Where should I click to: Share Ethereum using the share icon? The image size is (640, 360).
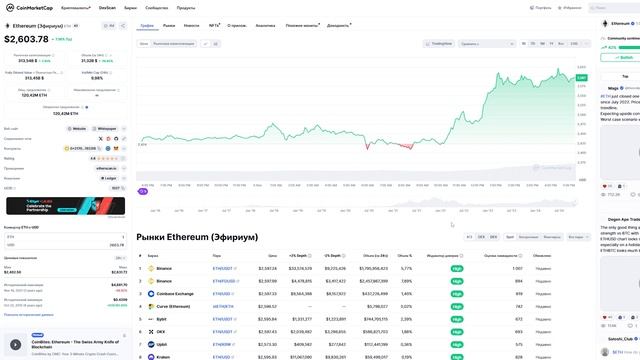point(122,26)
